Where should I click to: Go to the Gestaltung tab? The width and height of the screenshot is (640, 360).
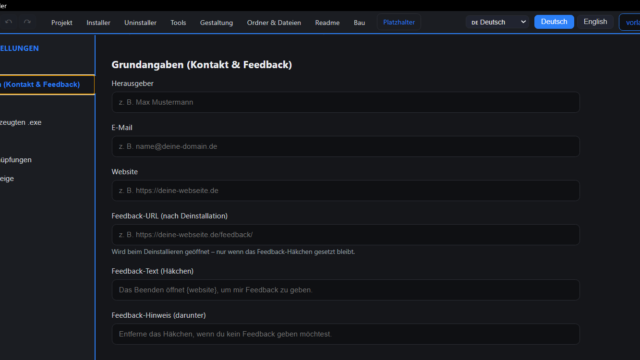point(216,22)
